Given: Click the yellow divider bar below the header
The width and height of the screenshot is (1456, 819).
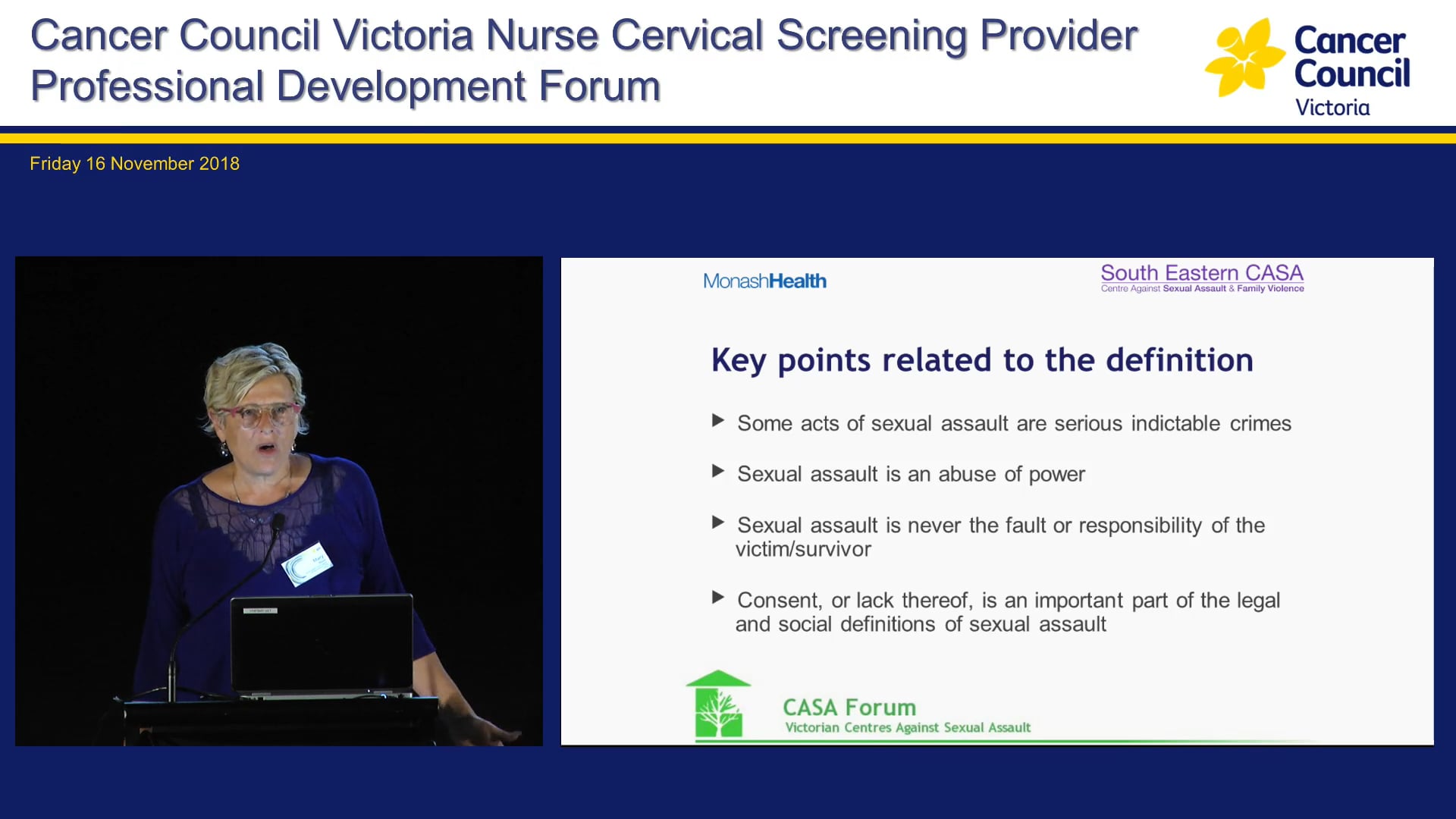Looking at the screenshot, I should [728, 136].
